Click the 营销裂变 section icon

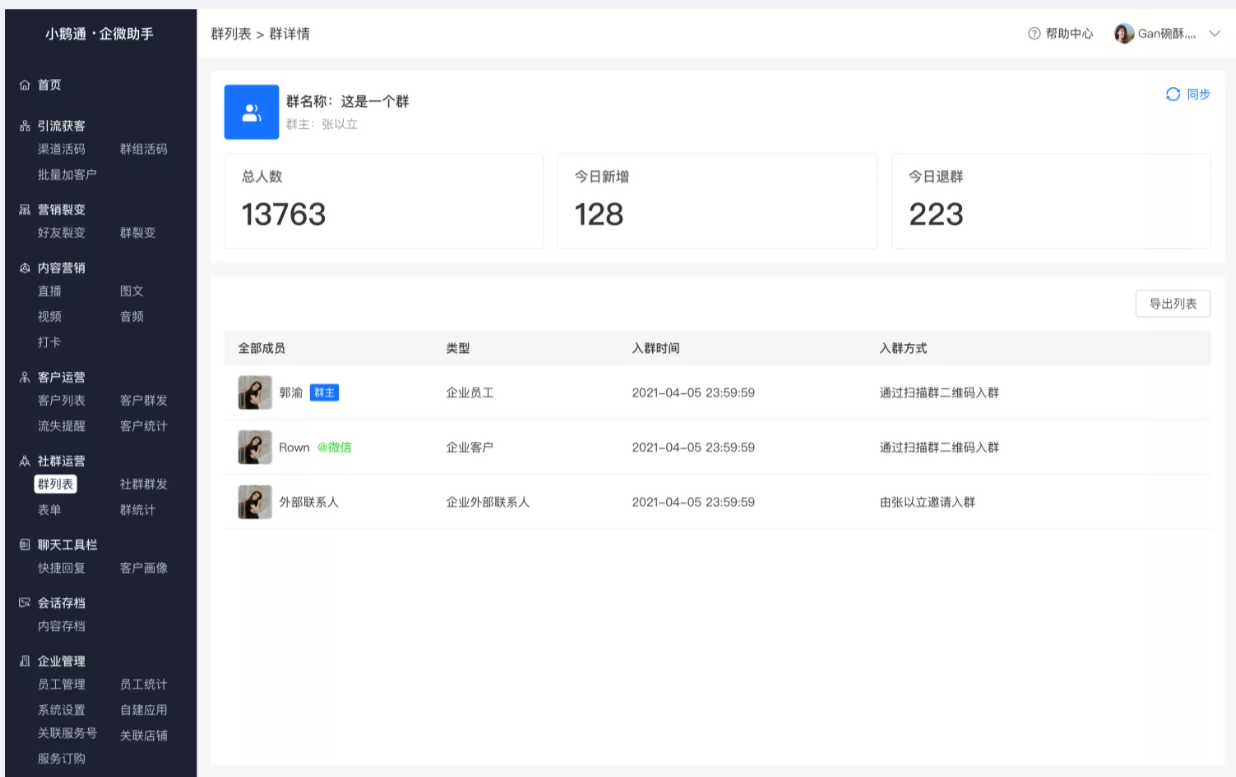point(25,210)
